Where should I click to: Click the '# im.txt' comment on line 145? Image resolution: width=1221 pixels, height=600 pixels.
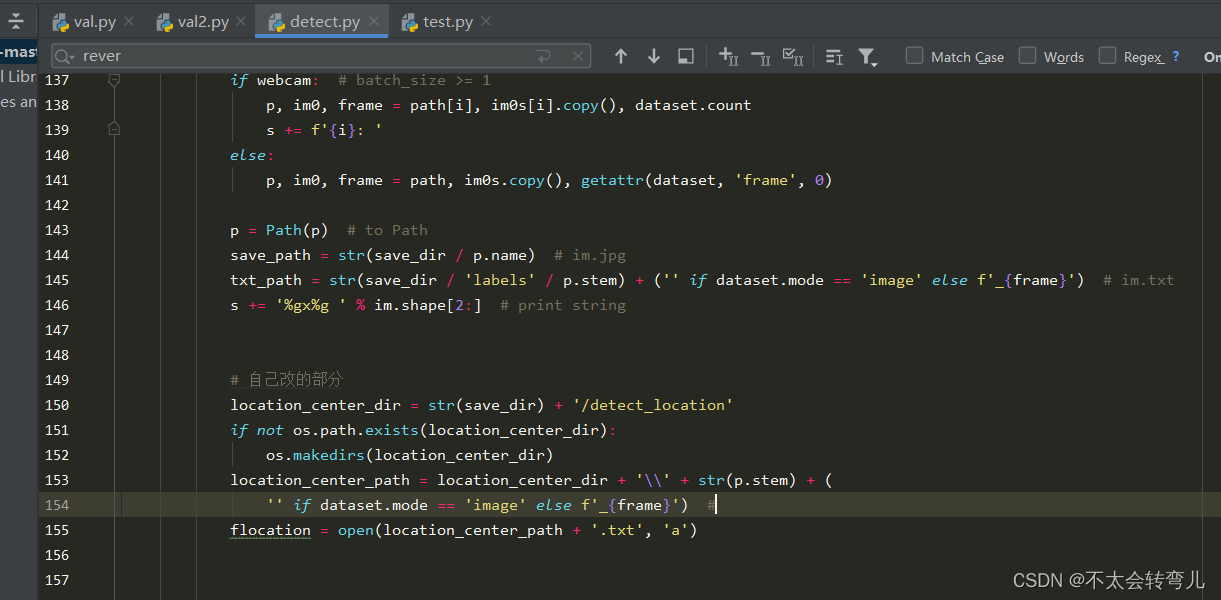click(x=1139, y=280)
